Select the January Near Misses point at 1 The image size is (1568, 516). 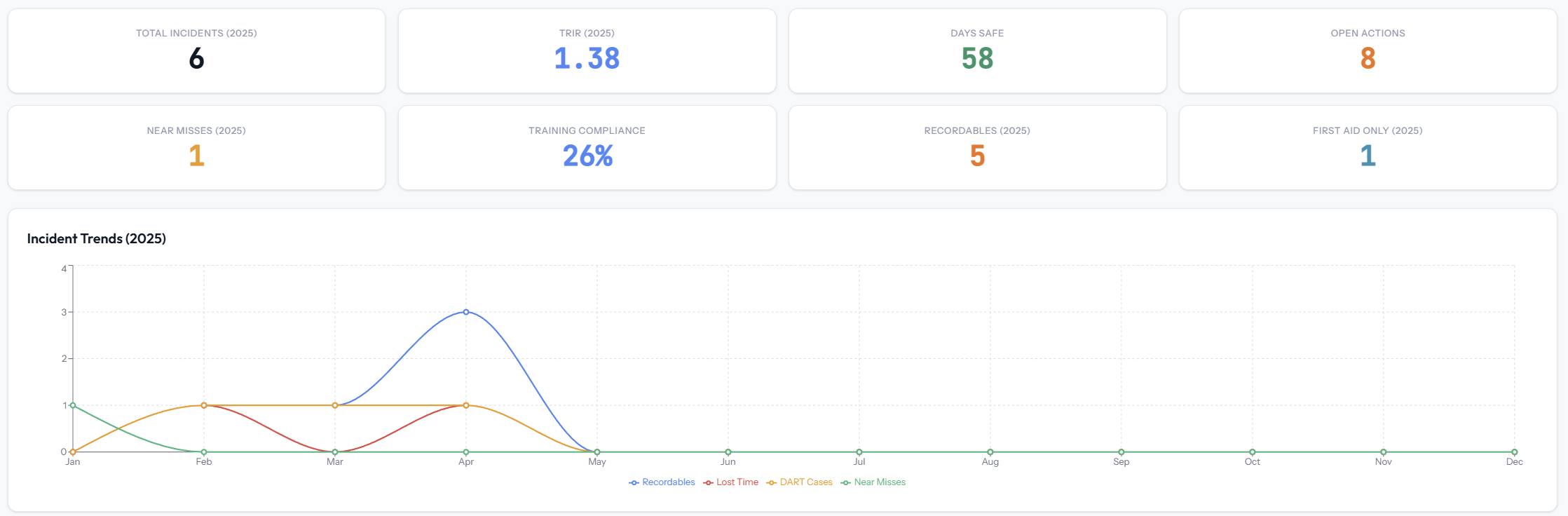click(x=73, y=405)
